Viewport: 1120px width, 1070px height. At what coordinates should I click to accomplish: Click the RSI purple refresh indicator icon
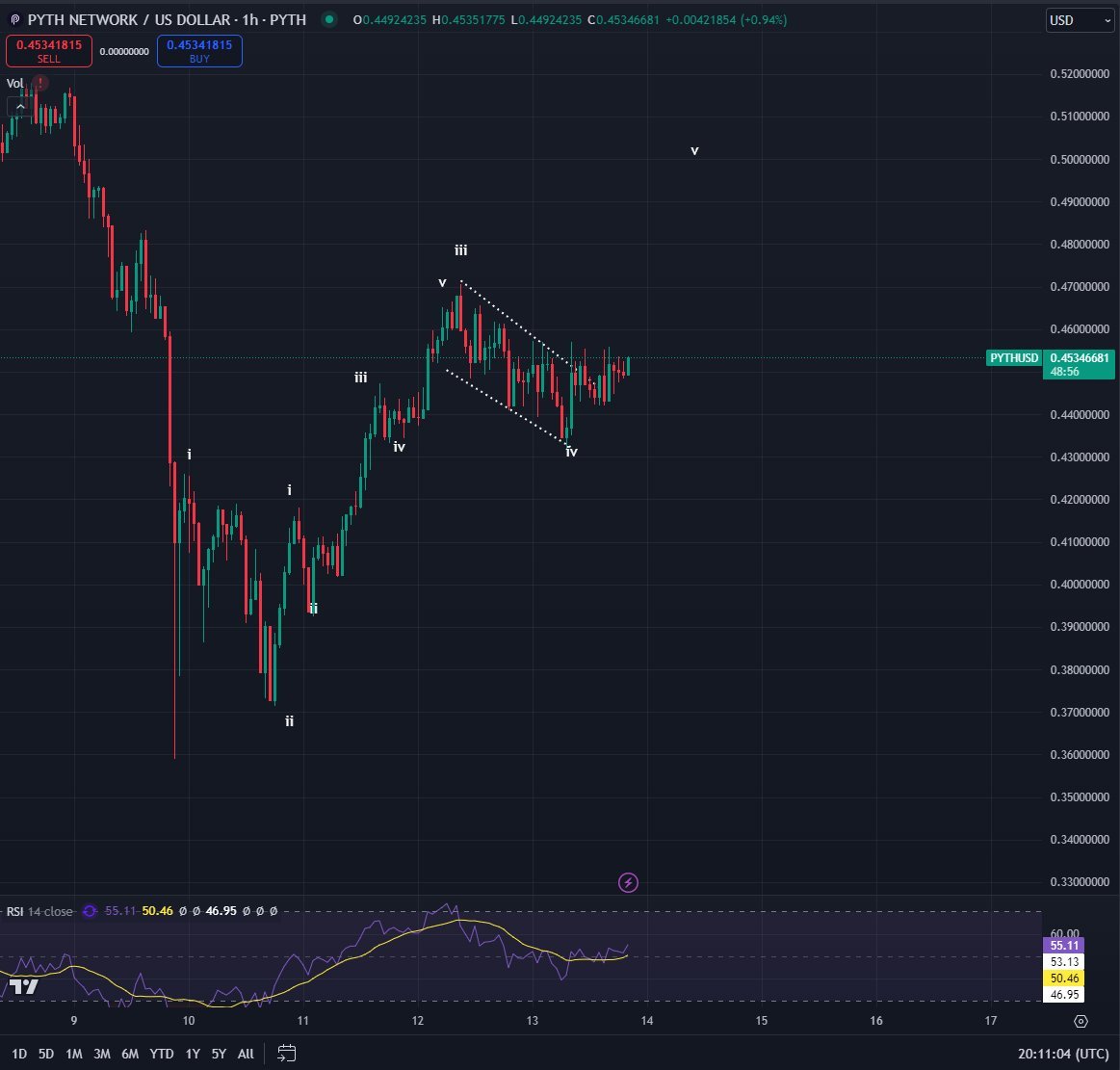pyautogui.click(x=90, y=911)
